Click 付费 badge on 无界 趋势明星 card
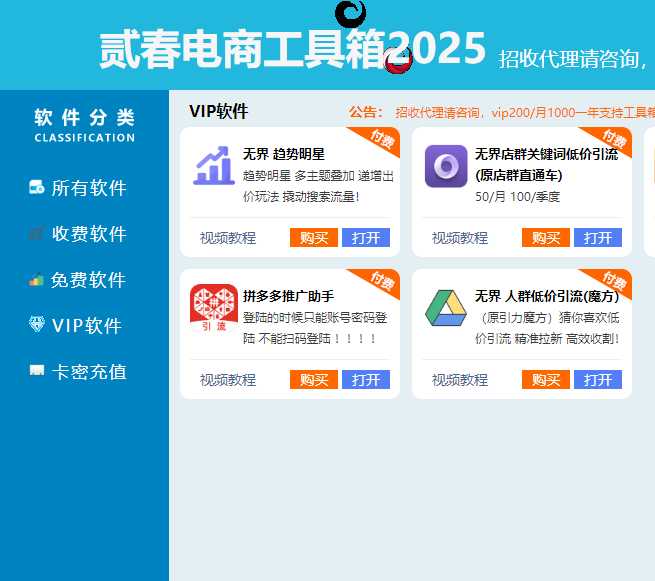Screen dimensions: 655x581 point(382,140)
